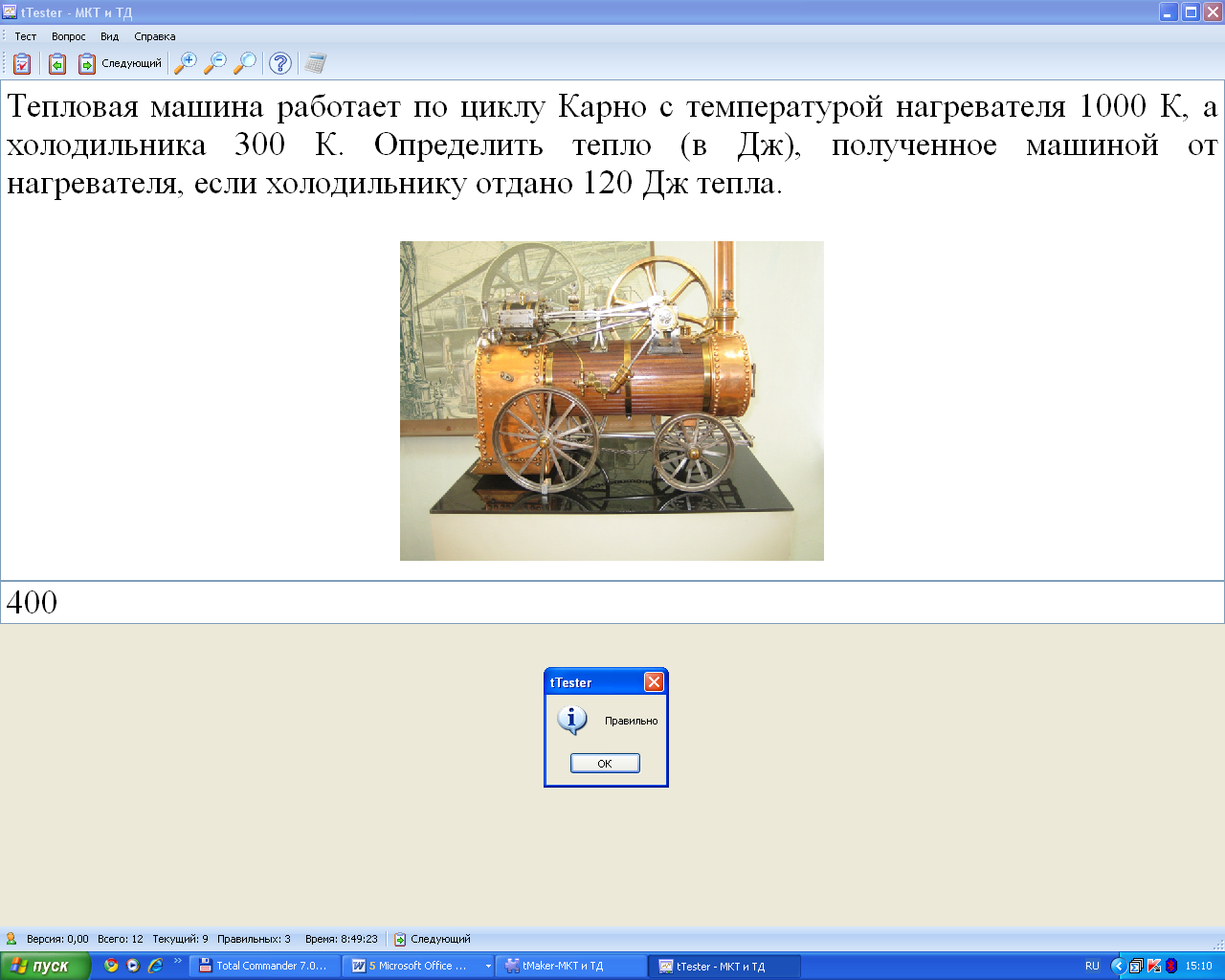Viewport: 1225px width, 980px height.
Task: Close the tTester message dialog
Action: point(654,681)
